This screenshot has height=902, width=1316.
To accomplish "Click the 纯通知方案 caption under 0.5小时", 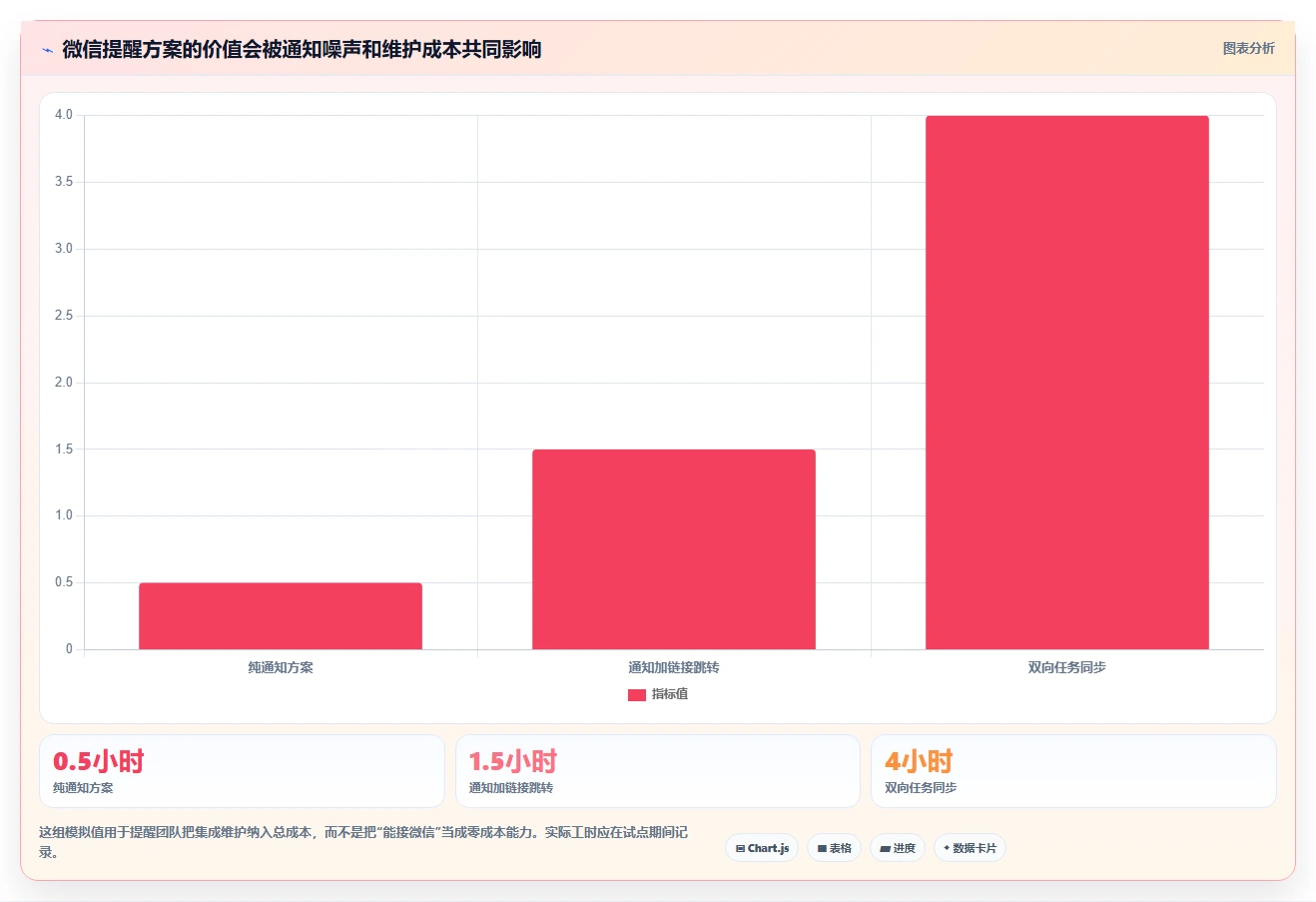I will click(x=83, y=788).
